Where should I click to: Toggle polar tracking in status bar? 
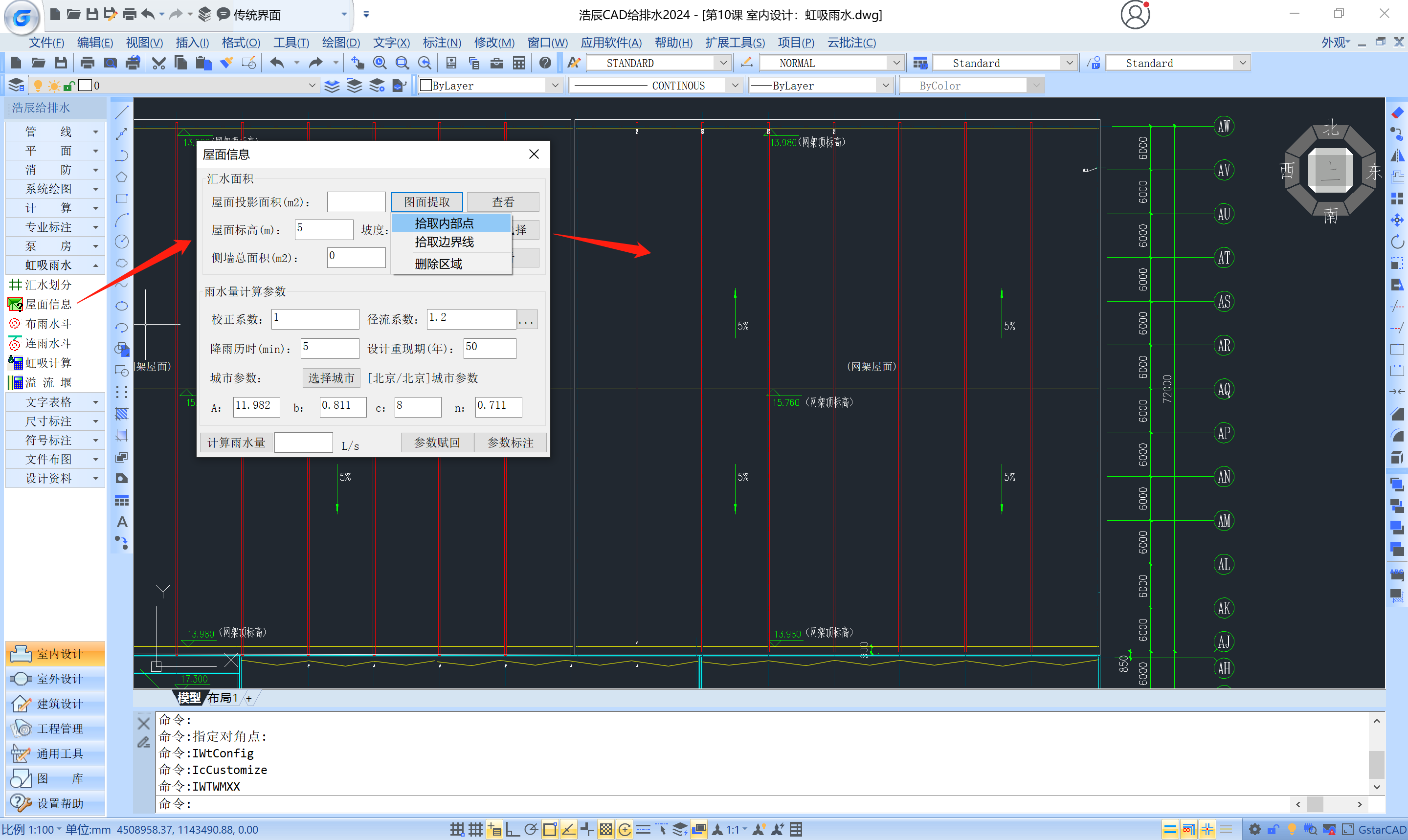(x=531, y=830)
